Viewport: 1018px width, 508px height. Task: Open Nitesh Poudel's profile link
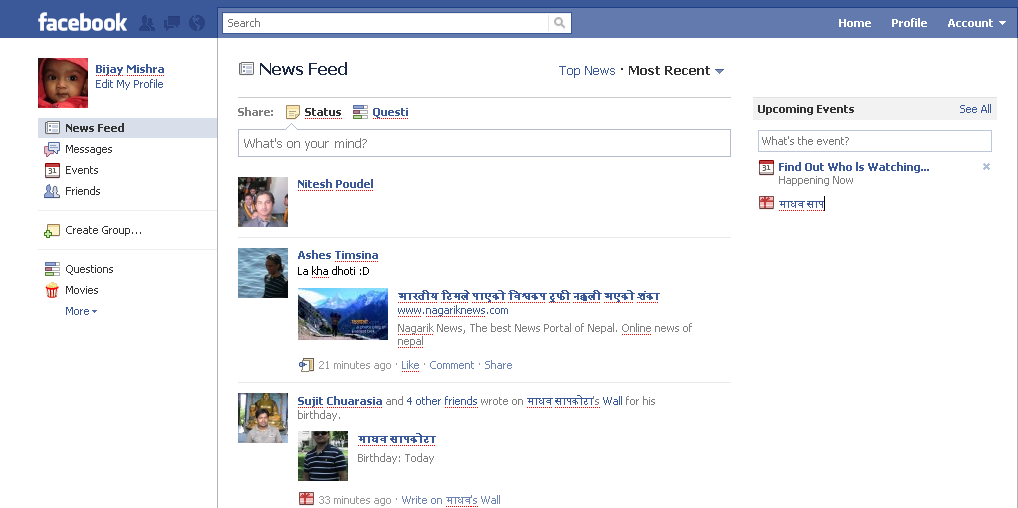335,184
